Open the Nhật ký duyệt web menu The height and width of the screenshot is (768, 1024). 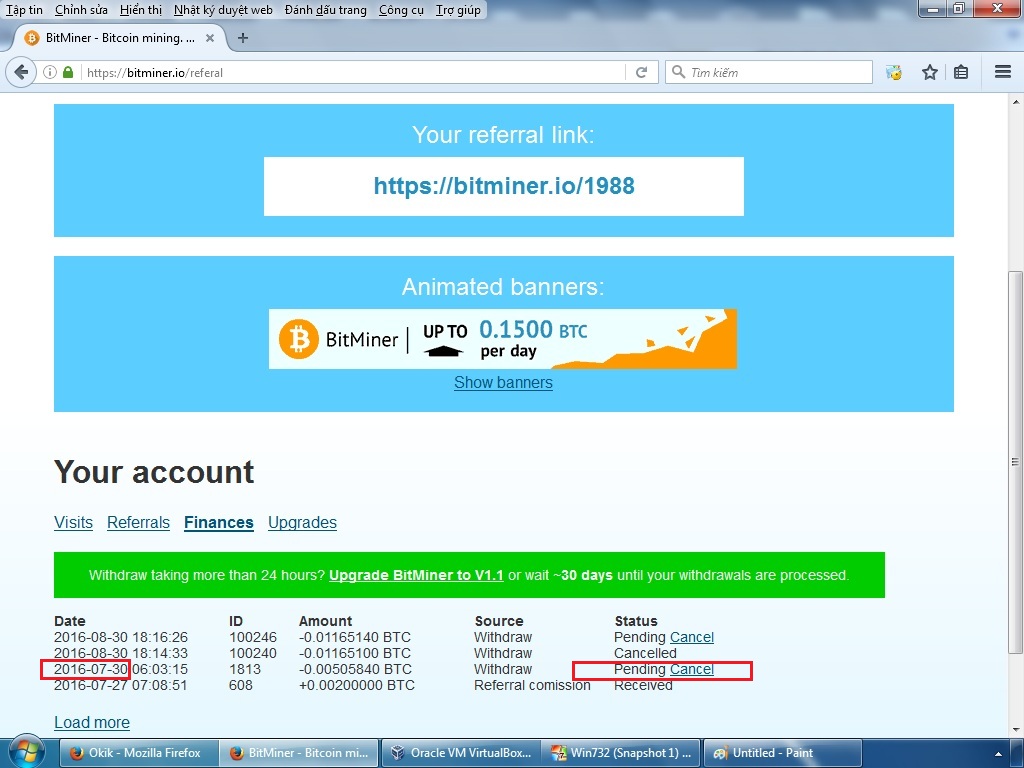tap(223, 10)
